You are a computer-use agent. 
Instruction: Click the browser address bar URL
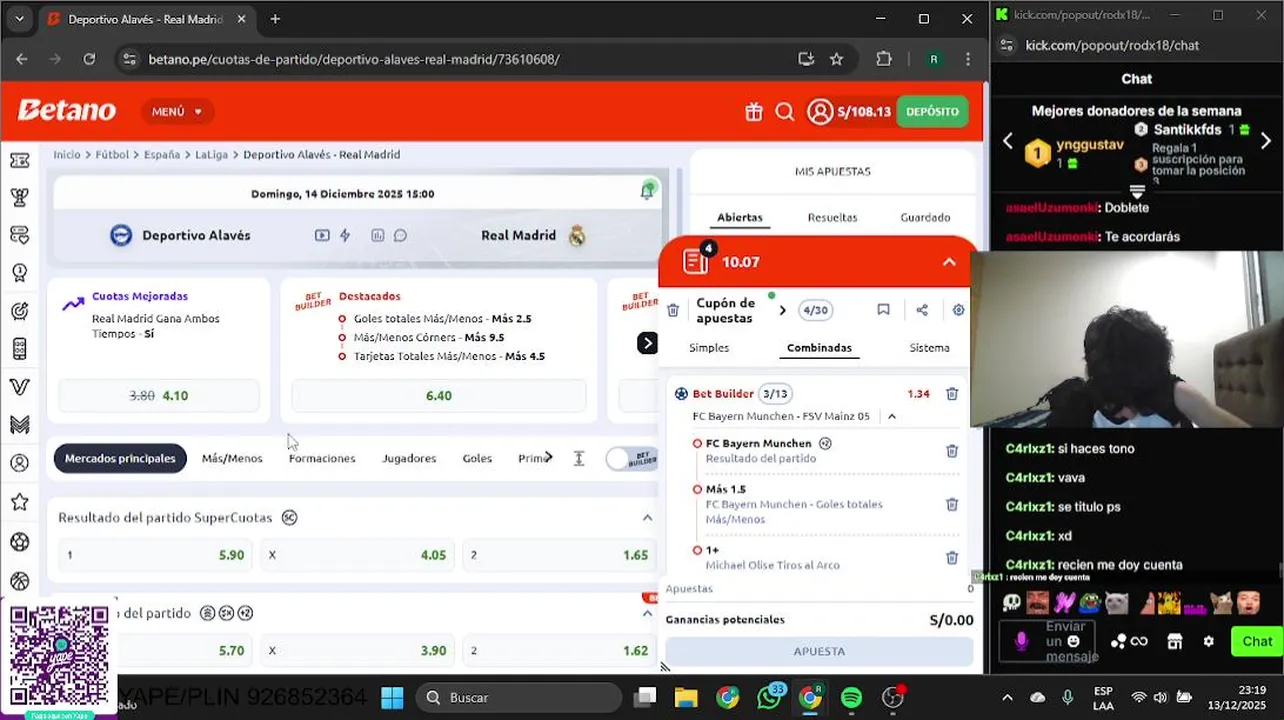point(354,59)
